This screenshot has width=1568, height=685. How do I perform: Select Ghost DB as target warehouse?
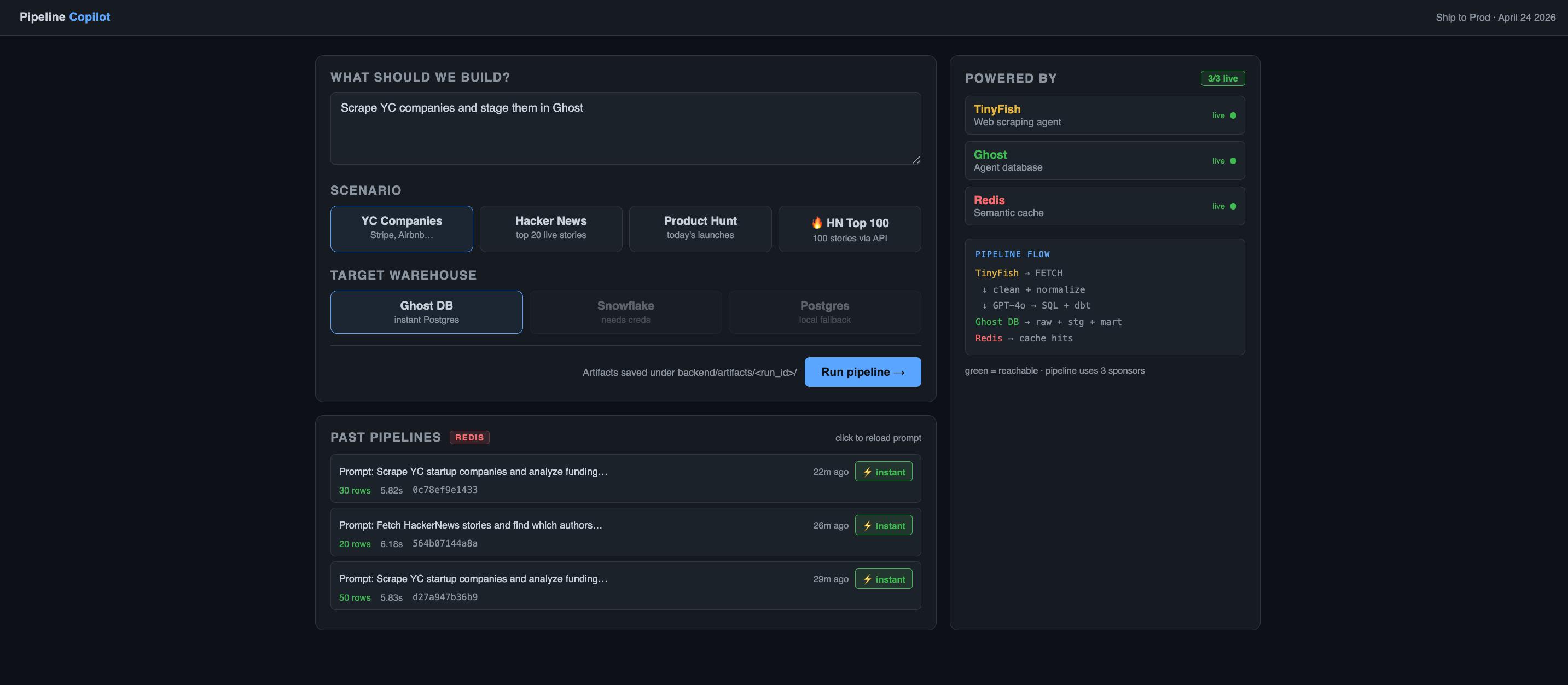click(426, 312)
